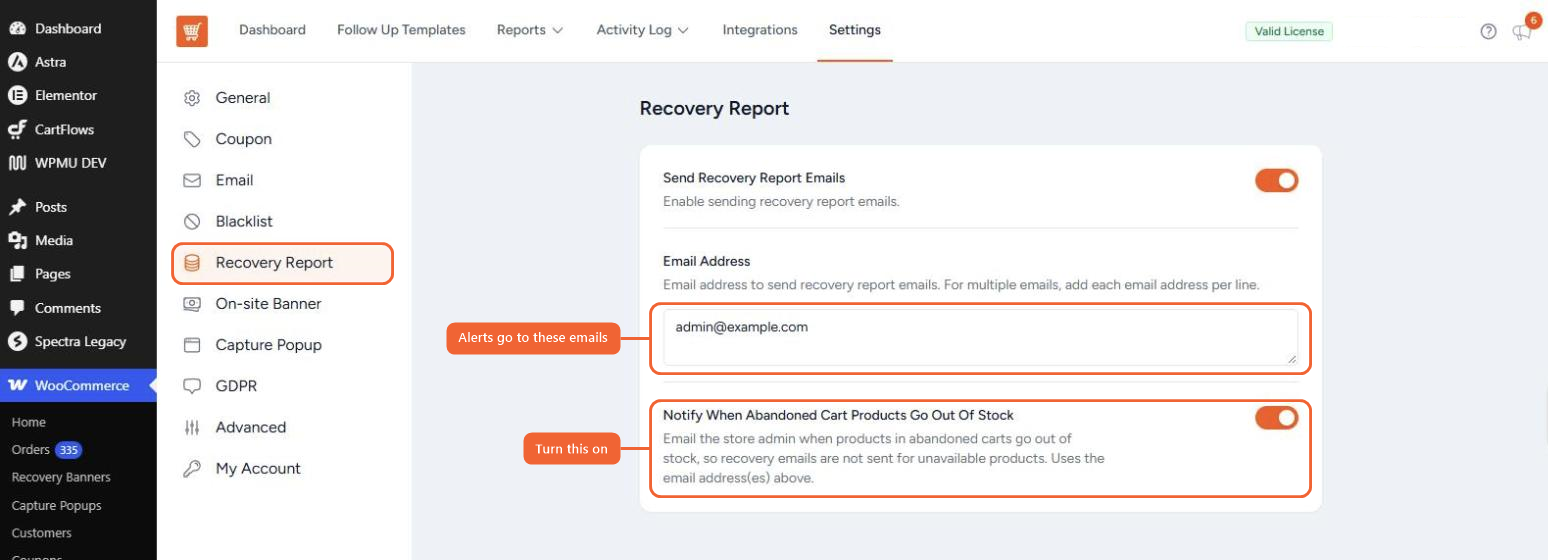Click the Spectra Legacy logo icon
The image size is (1548, 560).
[x=17, y=342]
